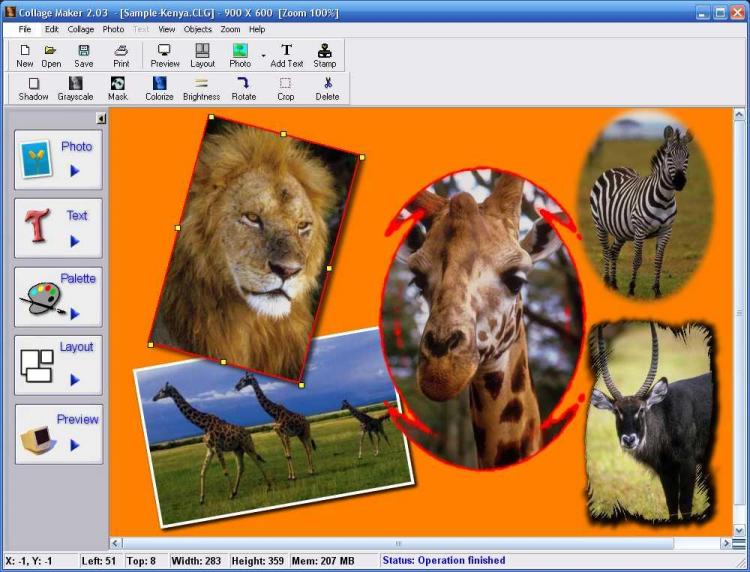Choose the Stamp tool
Image resolution: width=750 pixels, height=572 pixels.
325,55
